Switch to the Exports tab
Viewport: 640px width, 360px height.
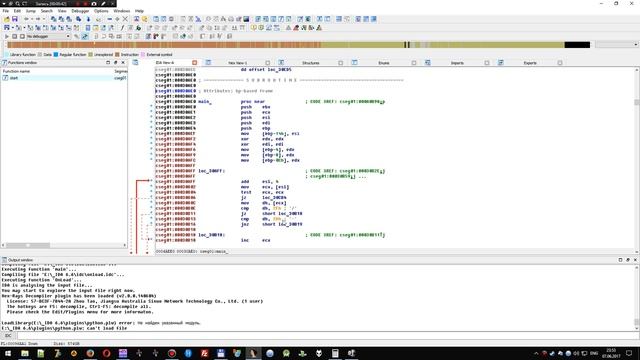click(530, 63)
